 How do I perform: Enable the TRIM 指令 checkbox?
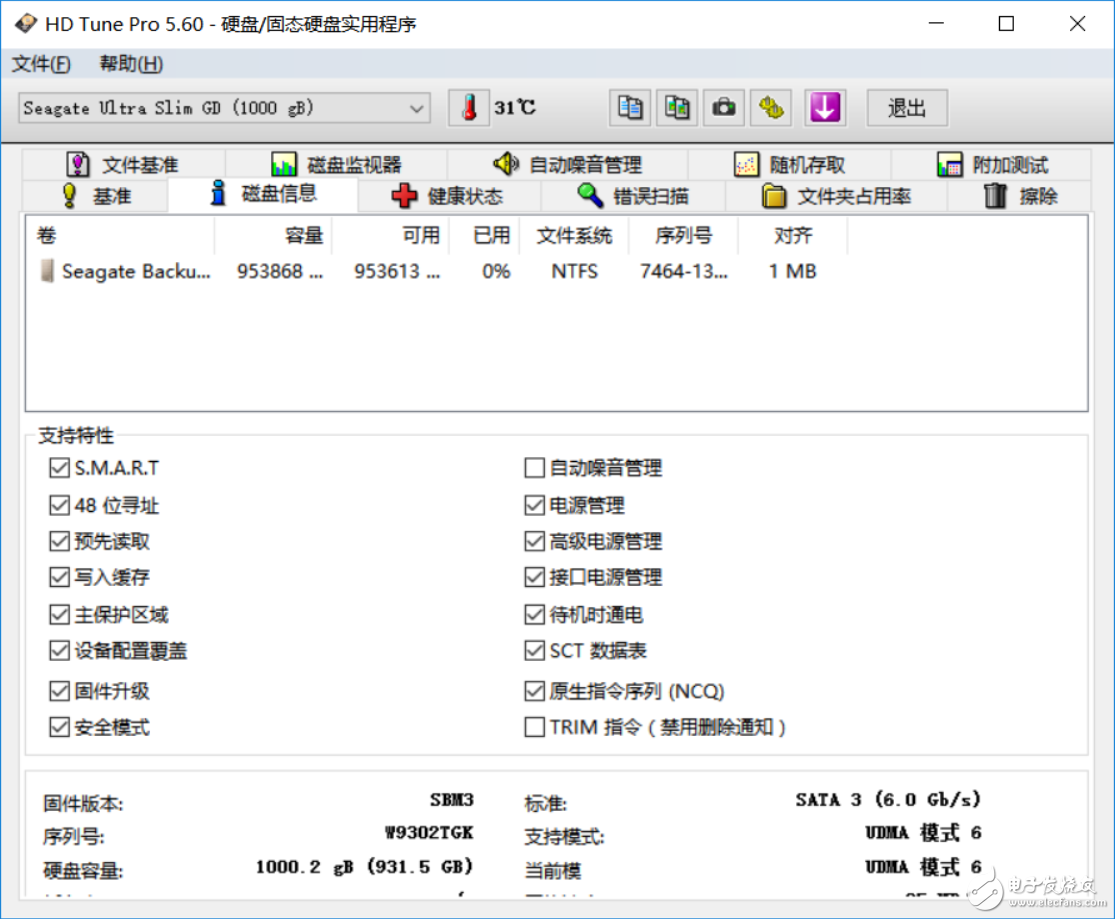pos(534,728)
